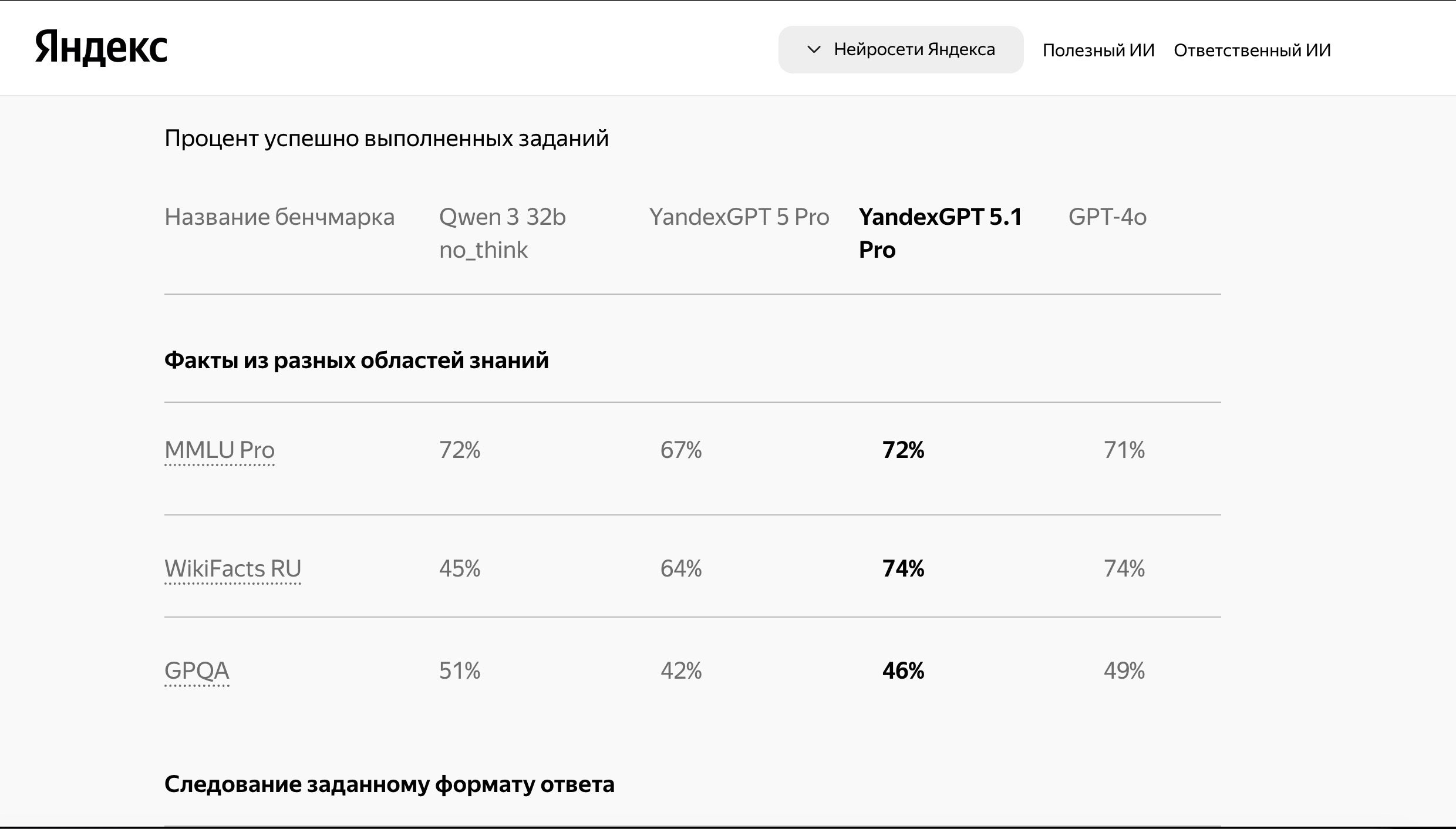Click the bold 46% GPQA score
Image resolution: width=1456 pixels, height=829 pixels.
[903, 671]
